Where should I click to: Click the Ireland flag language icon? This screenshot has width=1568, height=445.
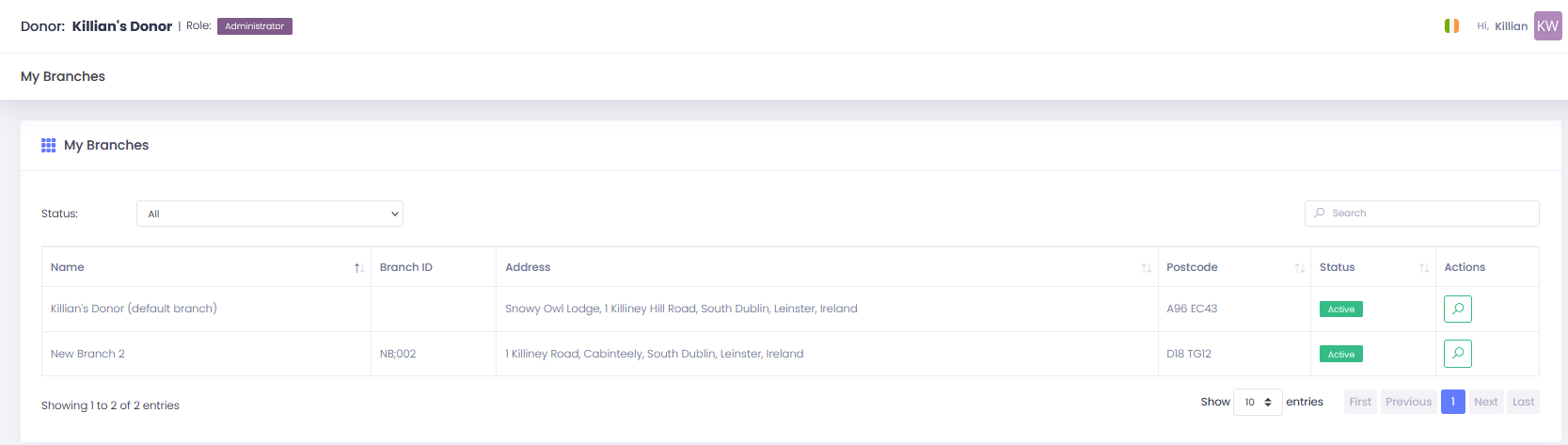(1451, 26)
